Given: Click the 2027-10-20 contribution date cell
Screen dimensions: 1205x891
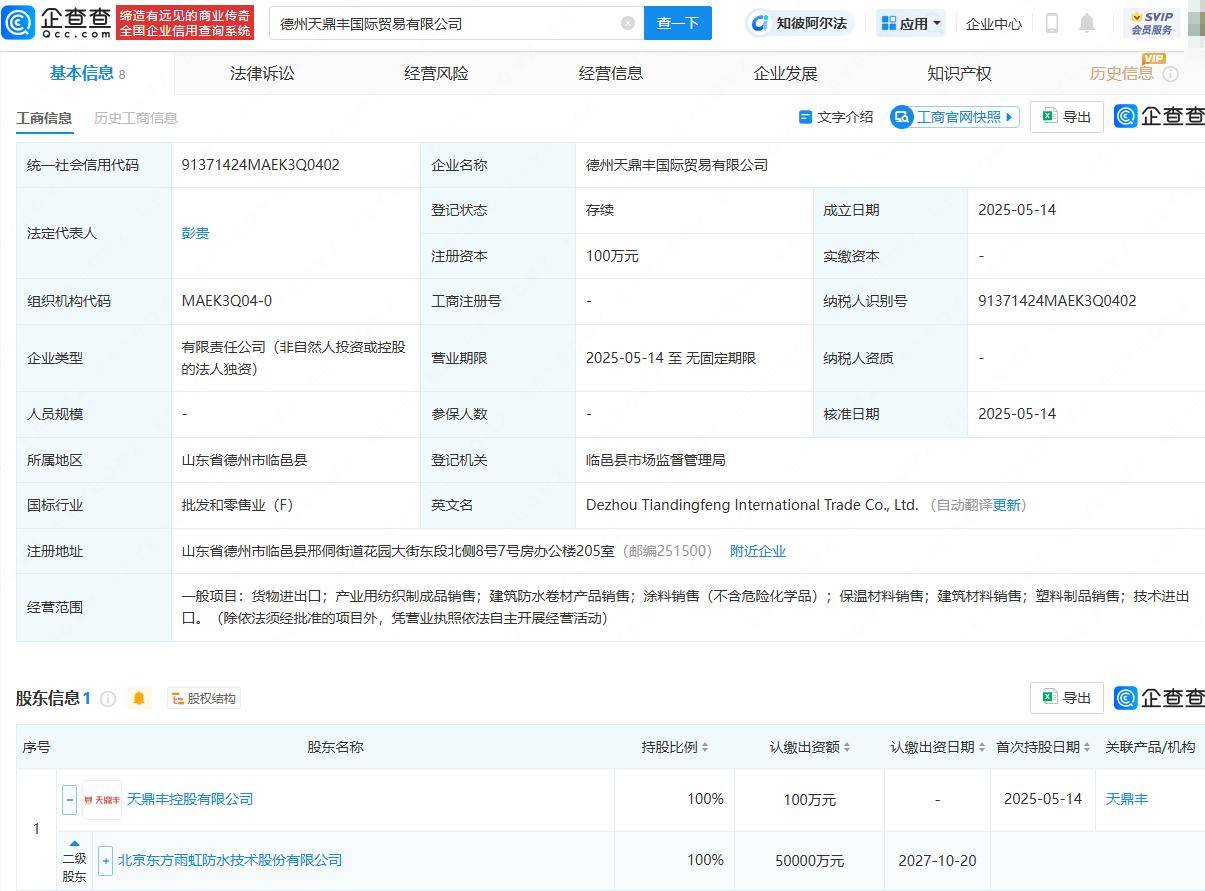Looking at the screenshot, I should click(937, 860).
